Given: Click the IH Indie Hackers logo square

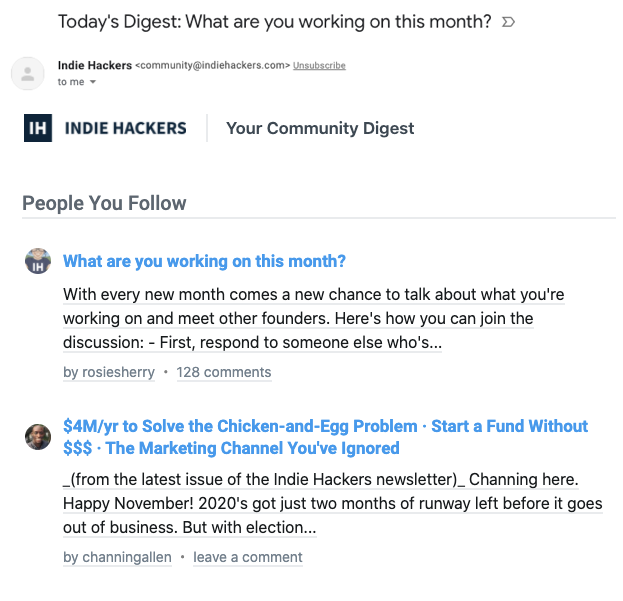Looking at the screenshot, I should pyautogui.click(x=38, y=128).
